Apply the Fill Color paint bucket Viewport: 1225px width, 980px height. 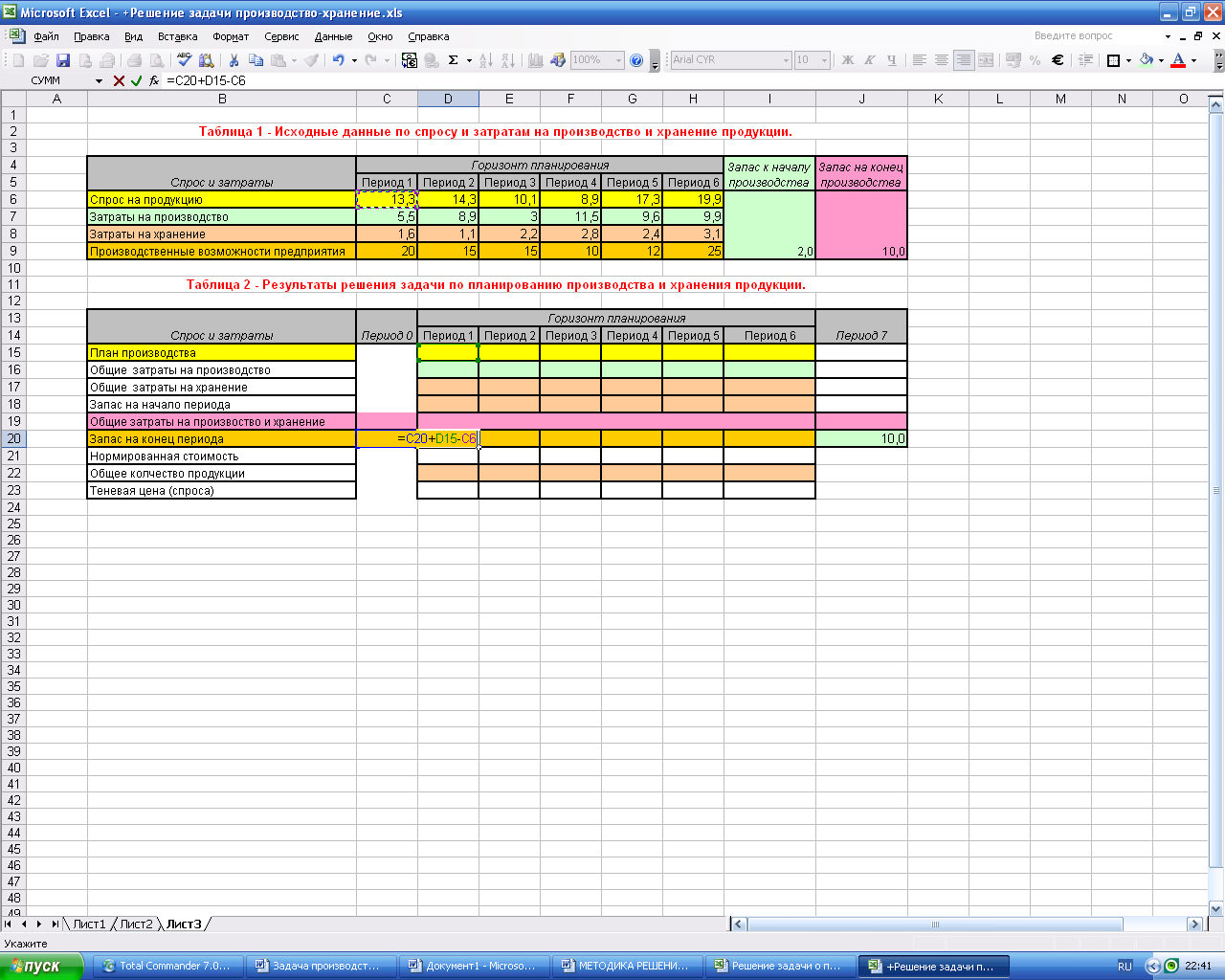1147,60
